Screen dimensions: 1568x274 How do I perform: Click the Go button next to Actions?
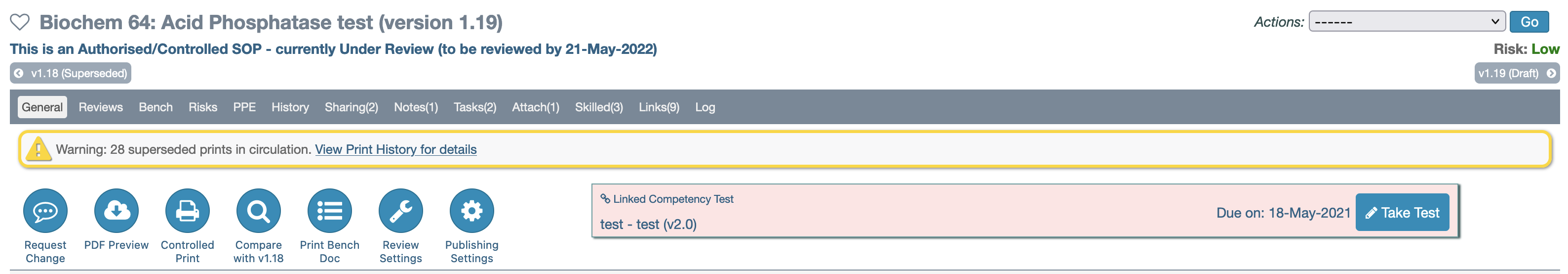[1529, 22]
